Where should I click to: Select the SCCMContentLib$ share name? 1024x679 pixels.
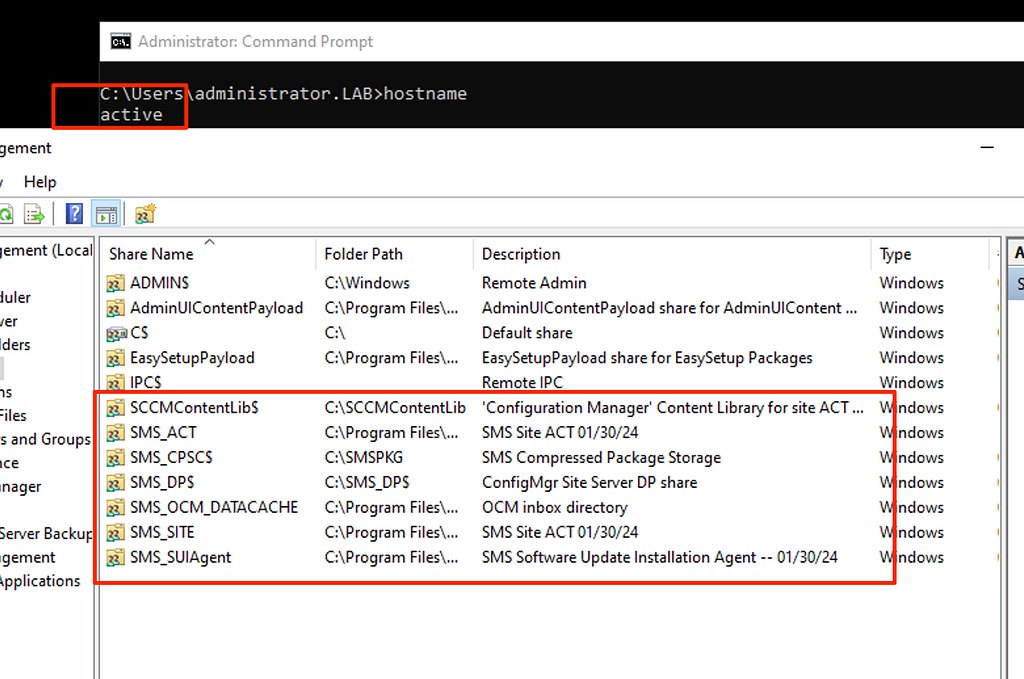[194, 408]
